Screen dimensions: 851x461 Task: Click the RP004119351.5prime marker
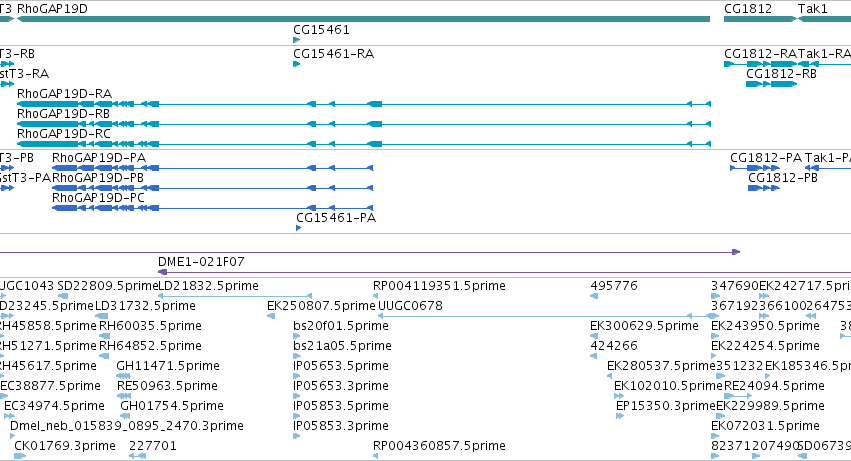tap(376, 296)
